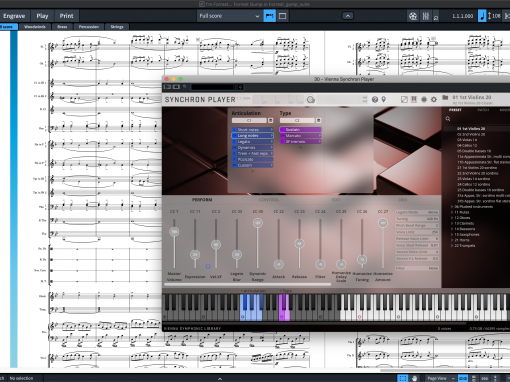Select the Legato articulation
The height and width of the screenshot is (382, 510).
(x=253, y=142)
